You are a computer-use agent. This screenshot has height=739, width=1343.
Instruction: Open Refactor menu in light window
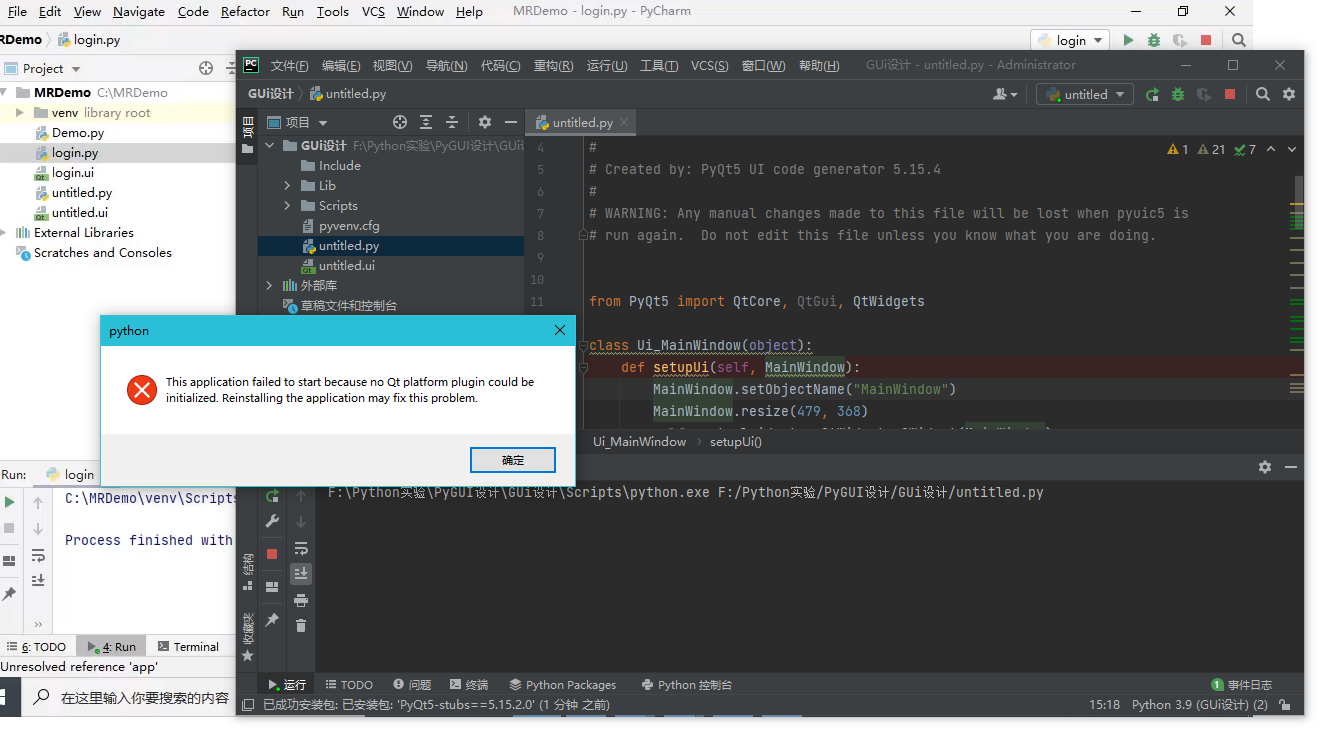(245, 12)
